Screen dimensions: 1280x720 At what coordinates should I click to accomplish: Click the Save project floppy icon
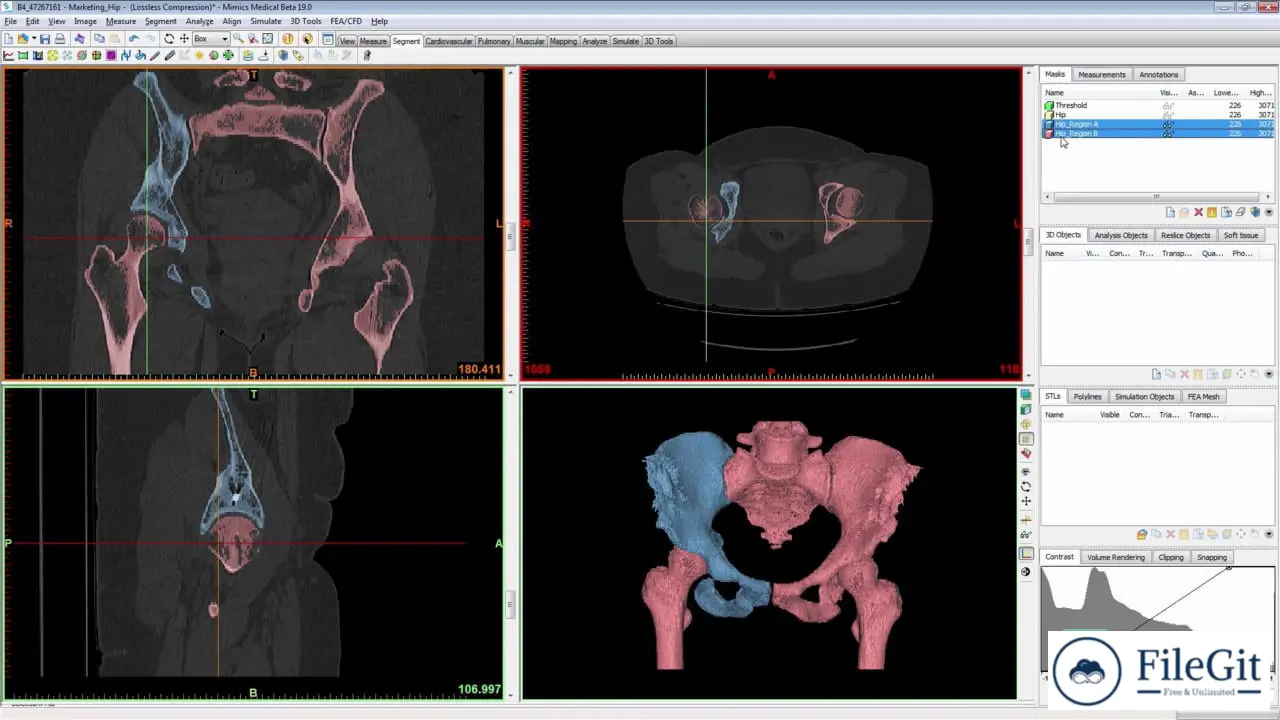click(x=45, y=39)
